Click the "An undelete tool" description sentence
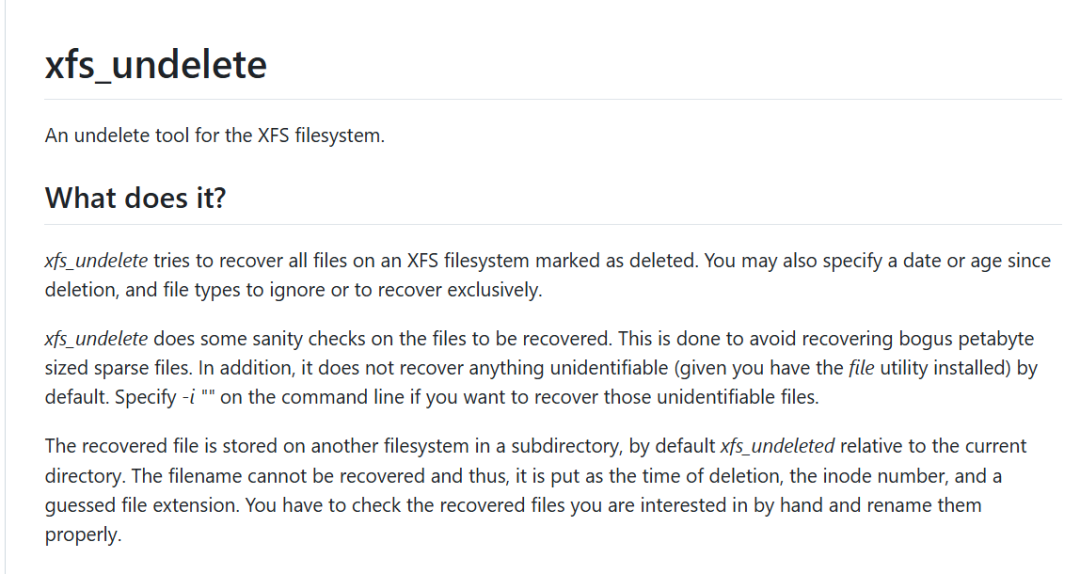The width and height of the screenshot is (1080, 574). 214,135
